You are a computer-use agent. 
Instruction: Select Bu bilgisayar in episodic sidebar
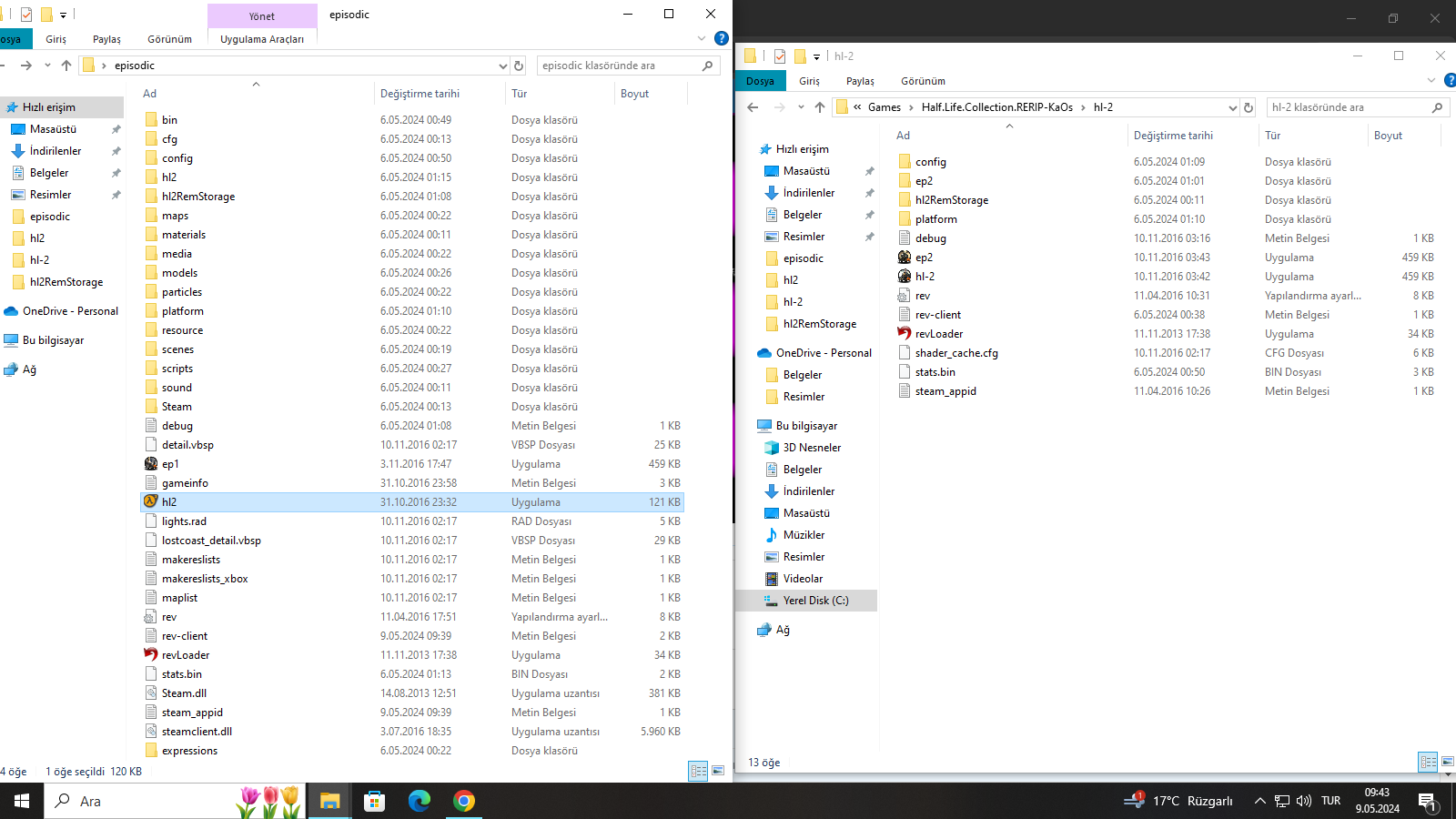tap(62, 340)
